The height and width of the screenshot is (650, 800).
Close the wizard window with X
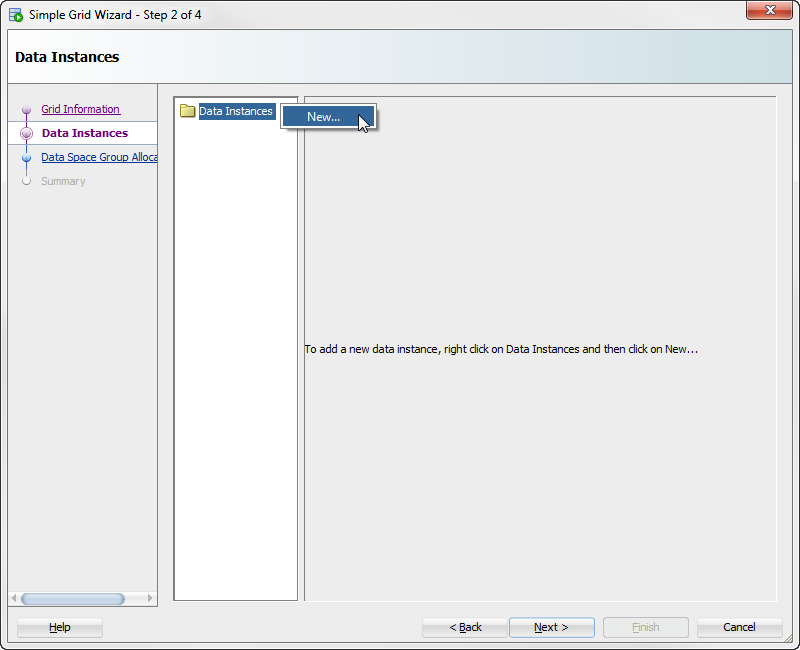tap(769, 10)
